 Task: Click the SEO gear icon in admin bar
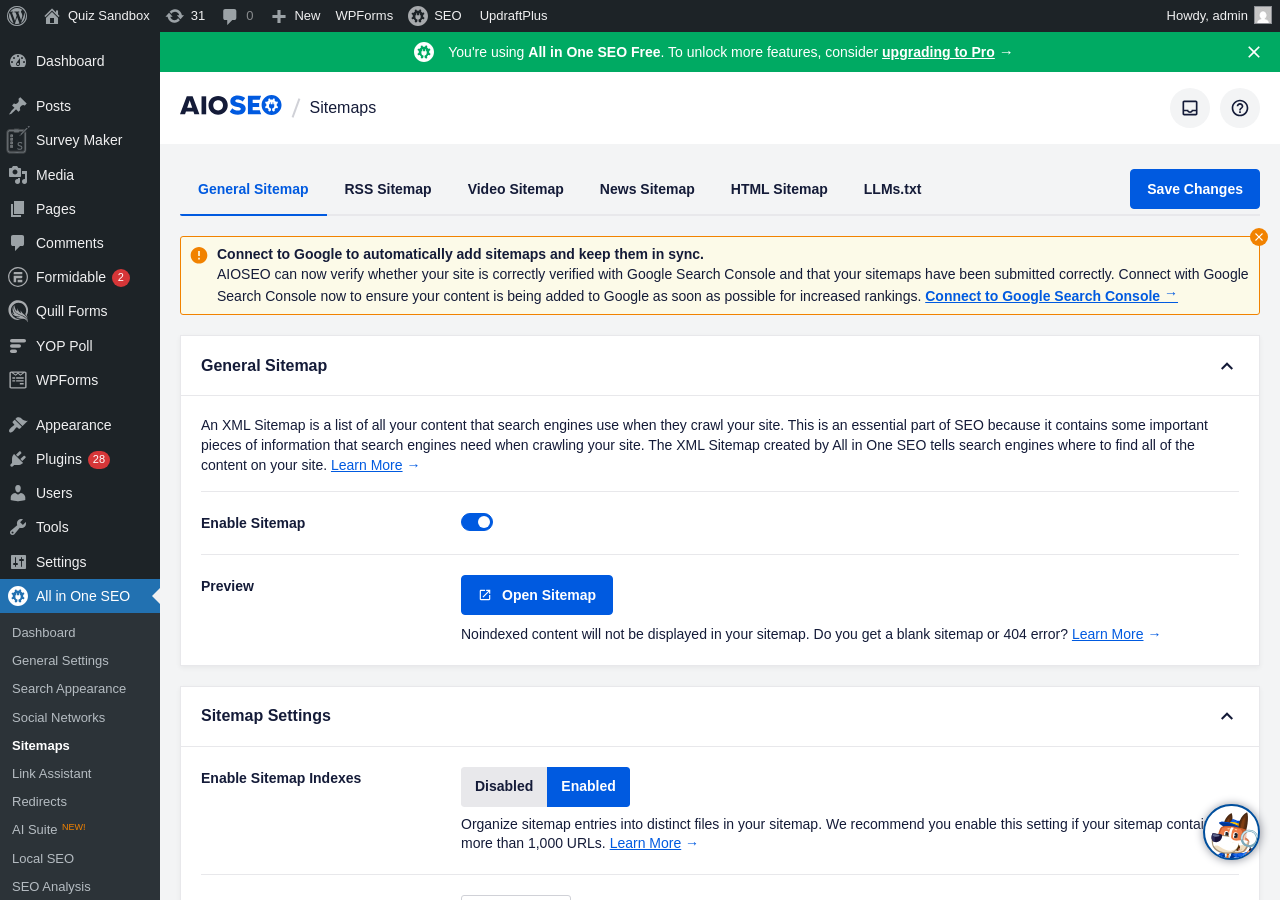[x=418, y=16]
